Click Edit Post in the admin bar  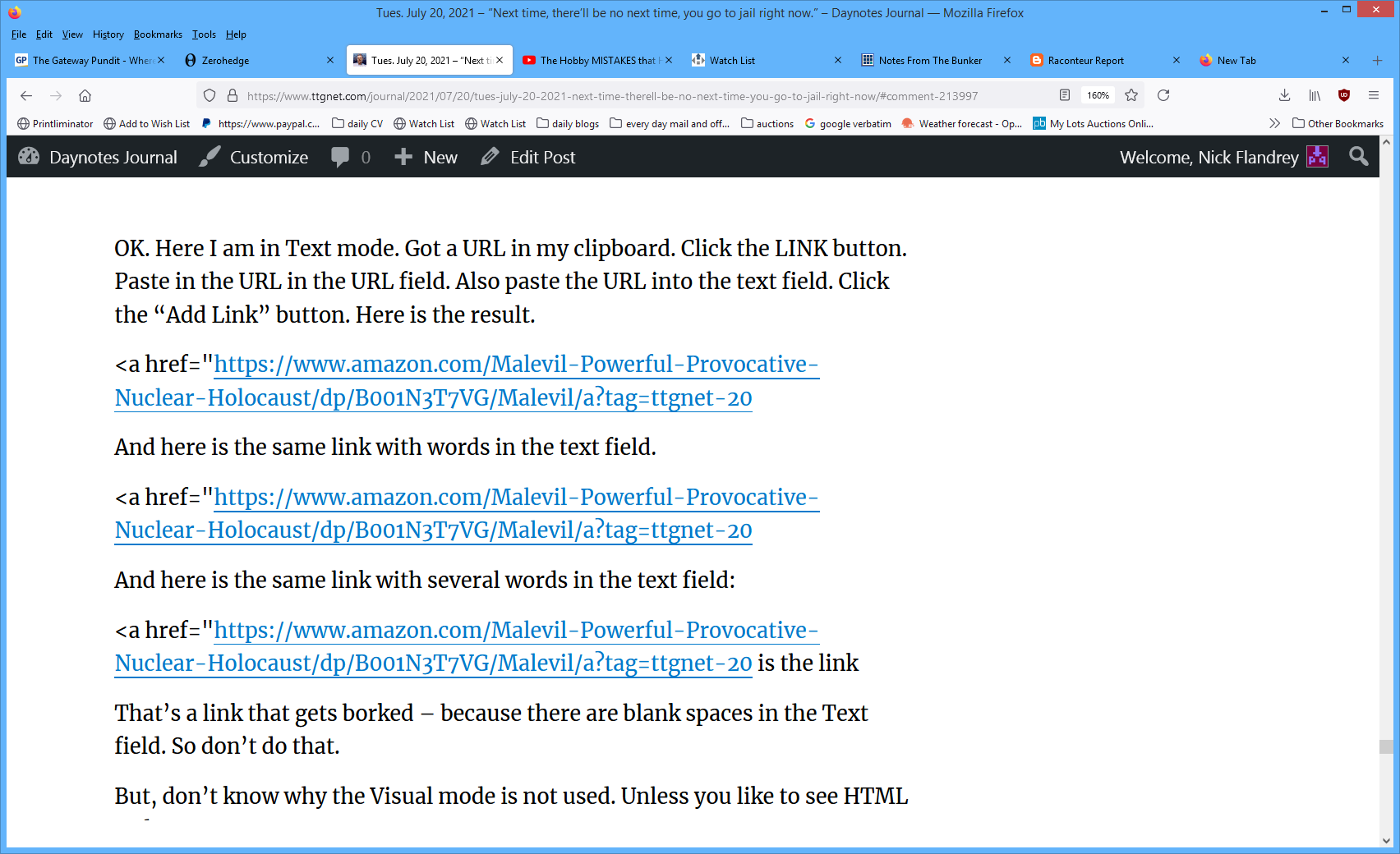coord(528,157)
